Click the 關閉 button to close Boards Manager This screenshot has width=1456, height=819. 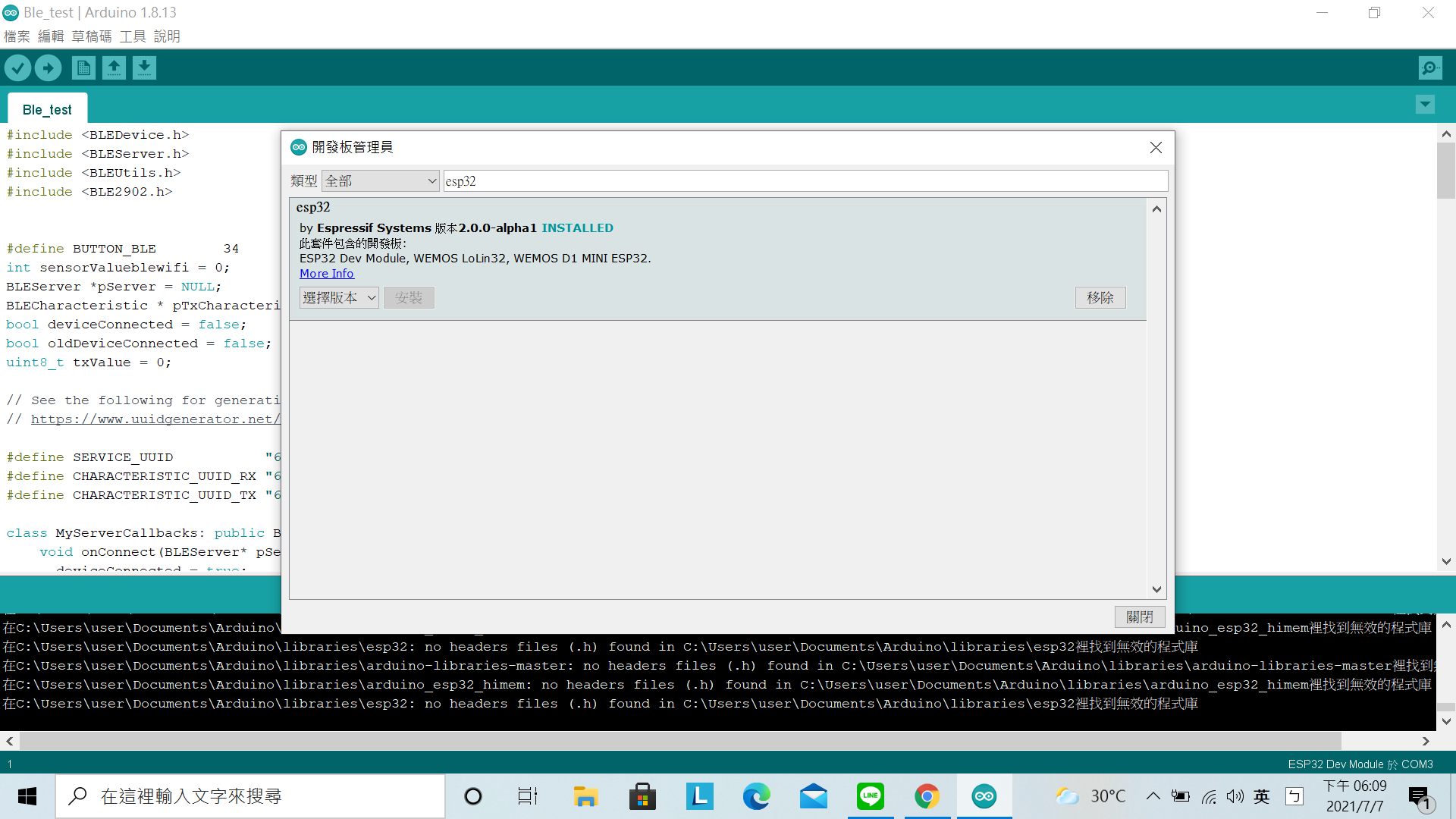[x=1139, y=617]
